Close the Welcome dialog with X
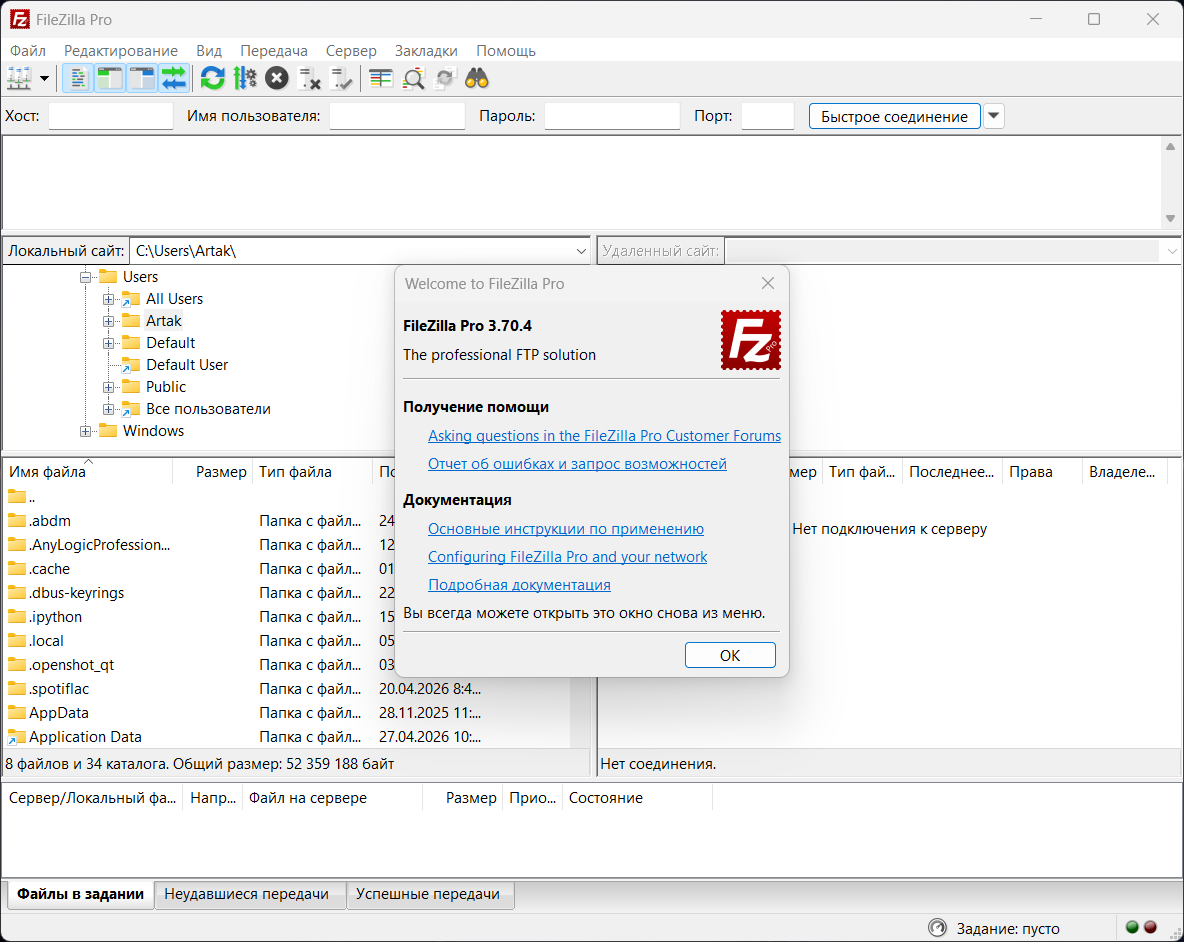The width and height of the screenshot is (1184, 942). (x=768, y=283)
